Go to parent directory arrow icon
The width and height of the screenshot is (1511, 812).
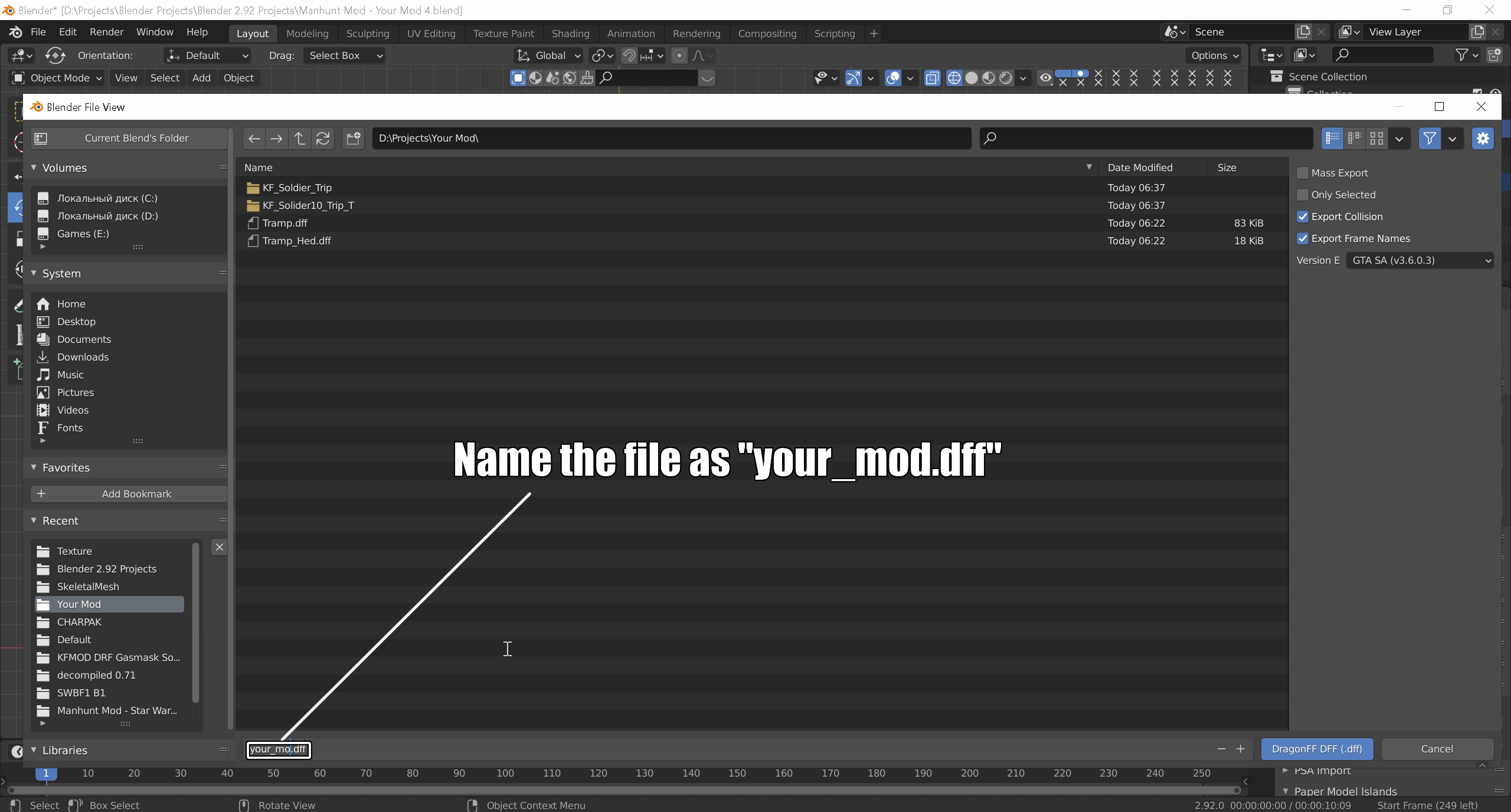(300, 139)
